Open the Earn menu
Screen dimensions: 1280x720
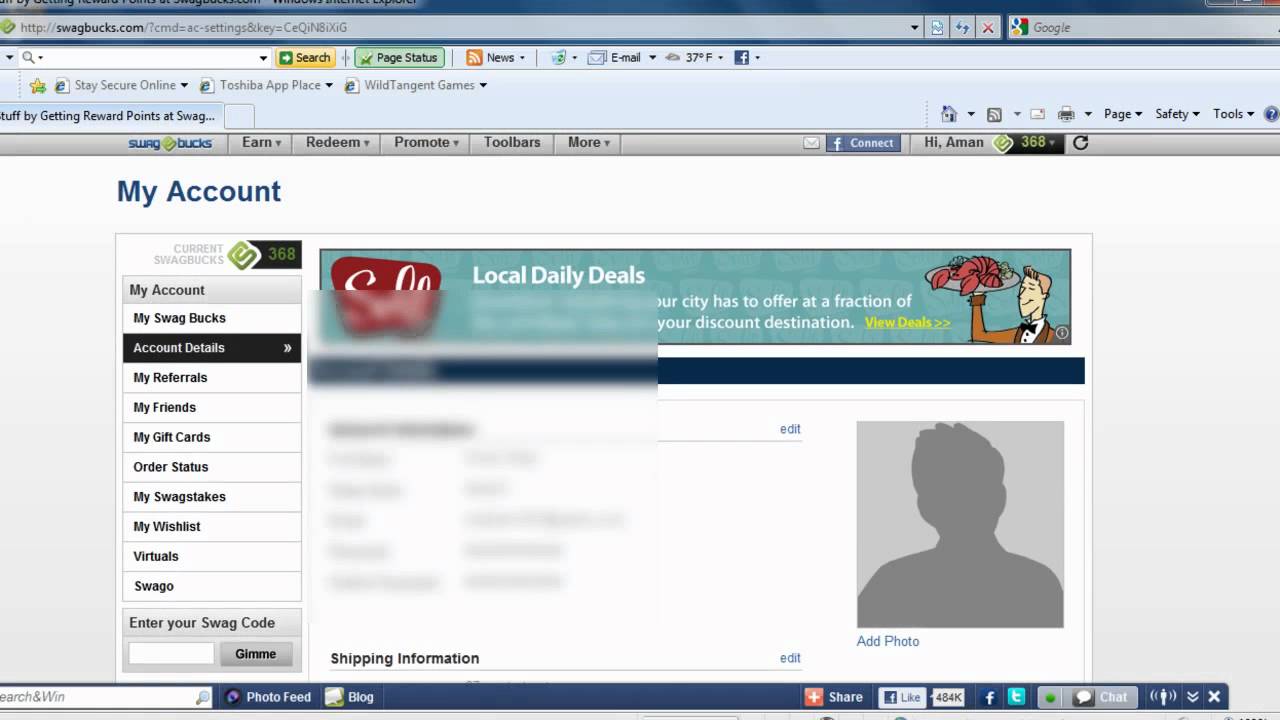261,143
